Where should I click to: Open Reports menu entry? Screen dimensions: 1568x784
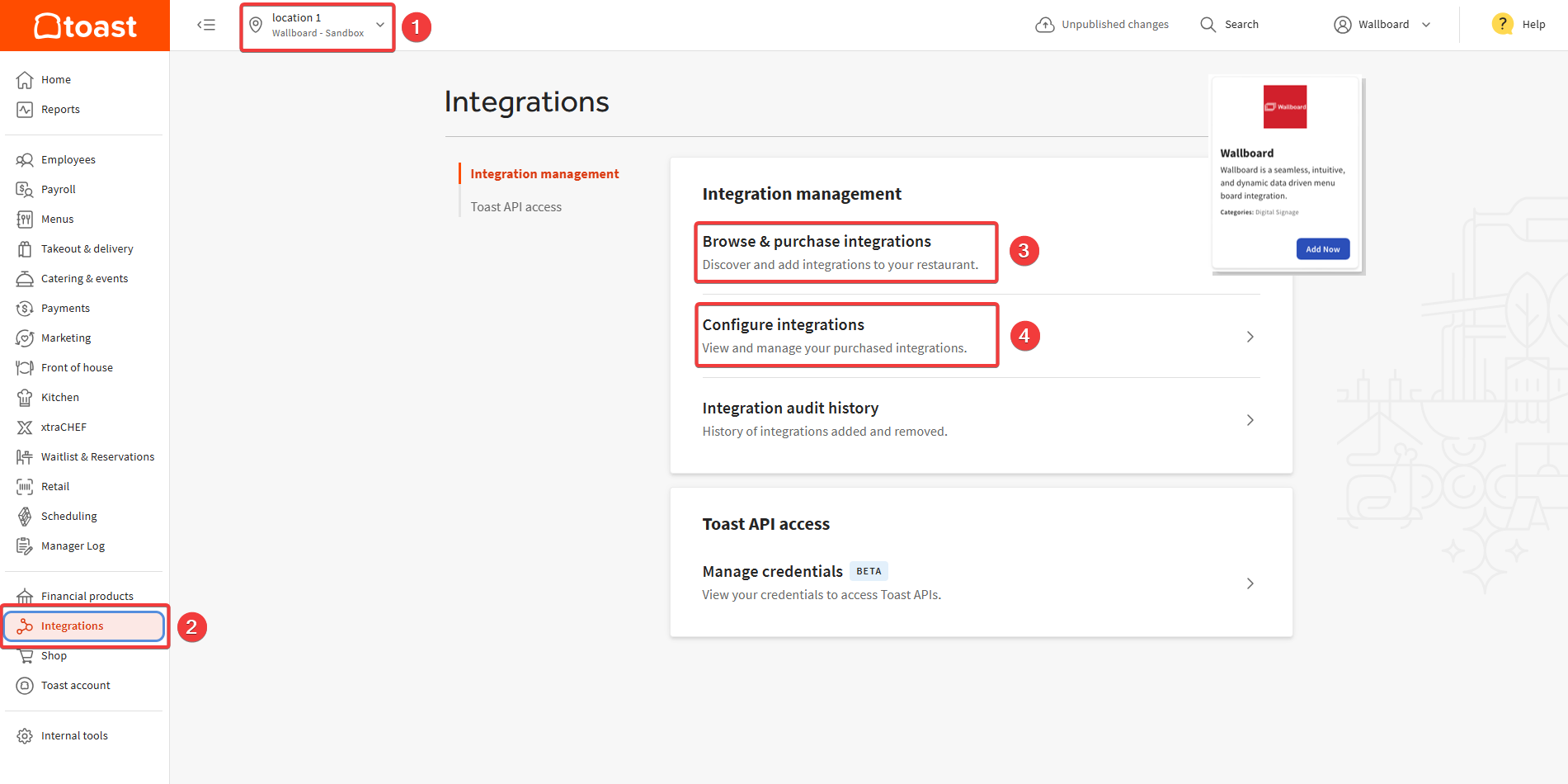[x=60, y=110]
